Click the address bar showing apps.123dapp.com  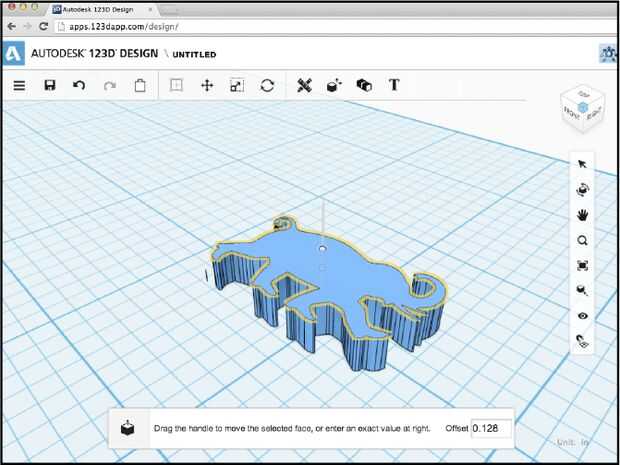tap(336, 27)
